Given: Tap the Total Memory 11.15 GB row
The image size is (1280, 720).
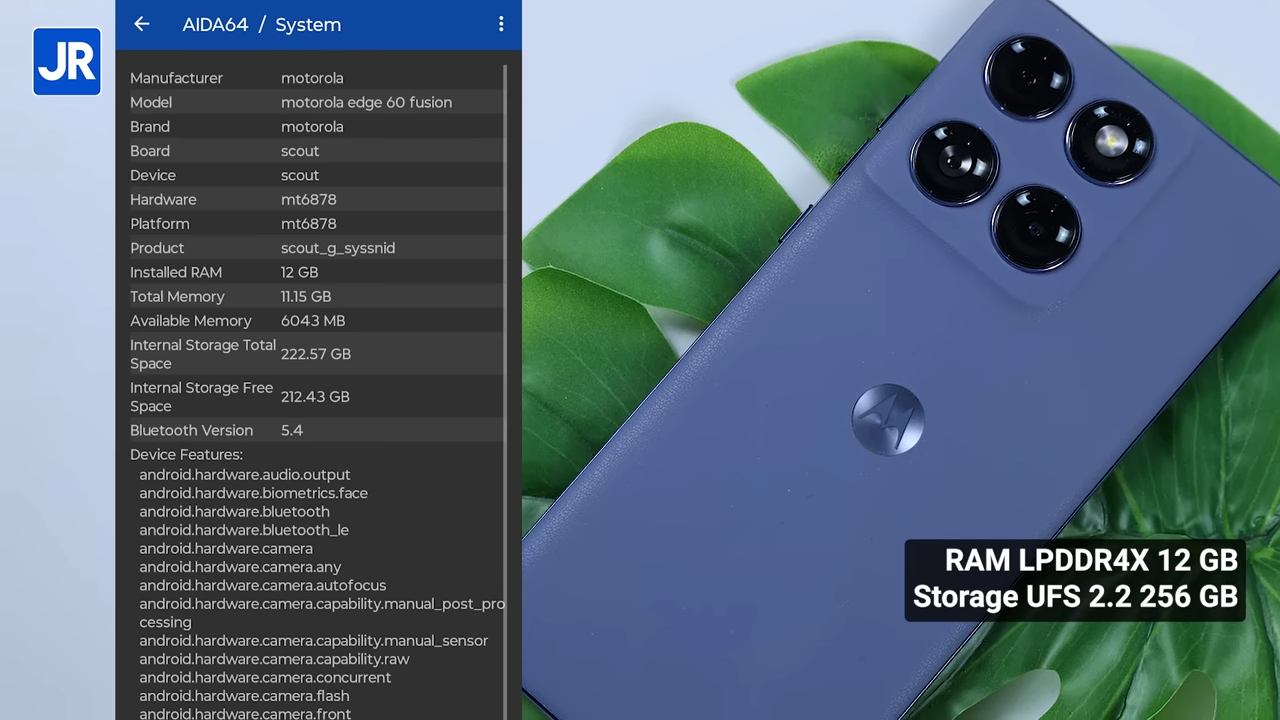Looking at the screenshot, I should tap(316, 297).
